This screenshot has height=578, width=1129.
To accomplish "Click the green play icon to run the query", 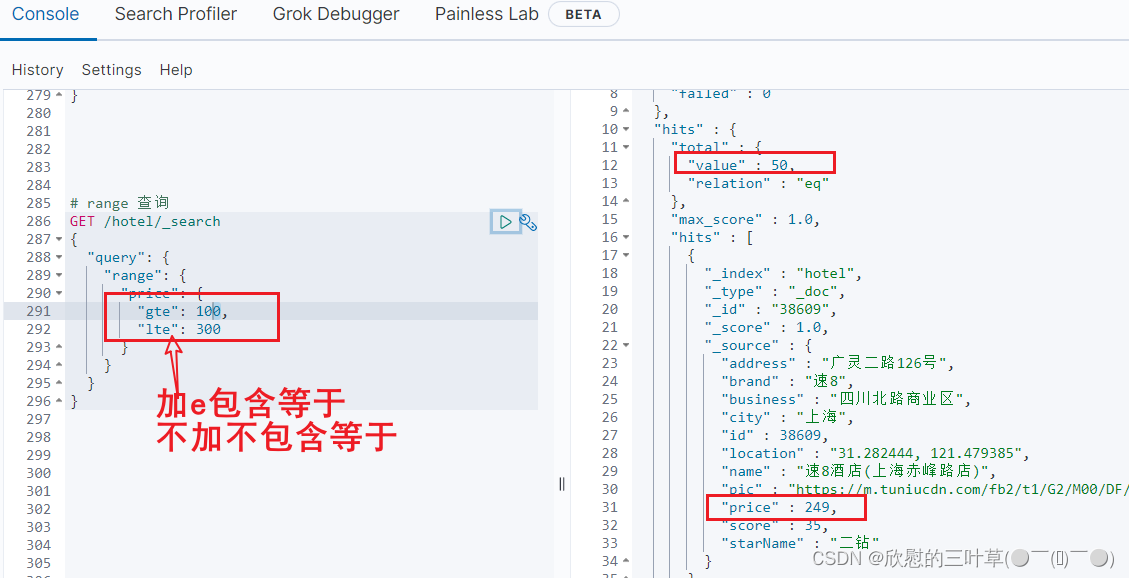I will click(x=505, y=221).
